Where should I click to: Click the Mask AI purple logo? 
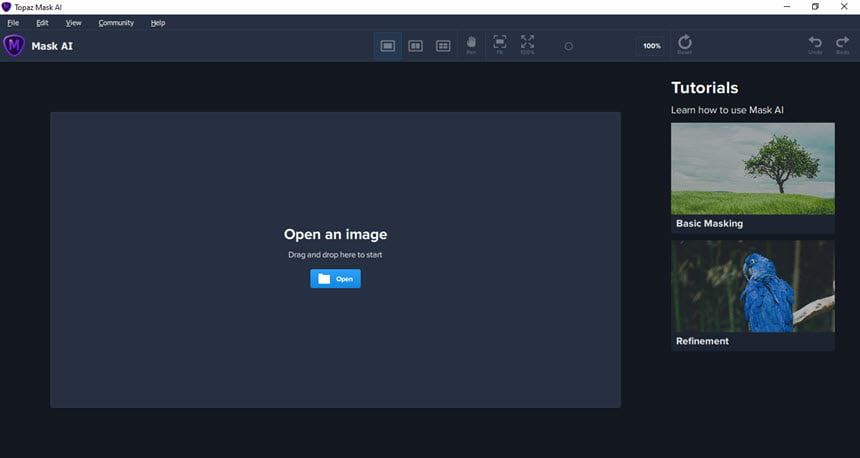coord(14,46)
